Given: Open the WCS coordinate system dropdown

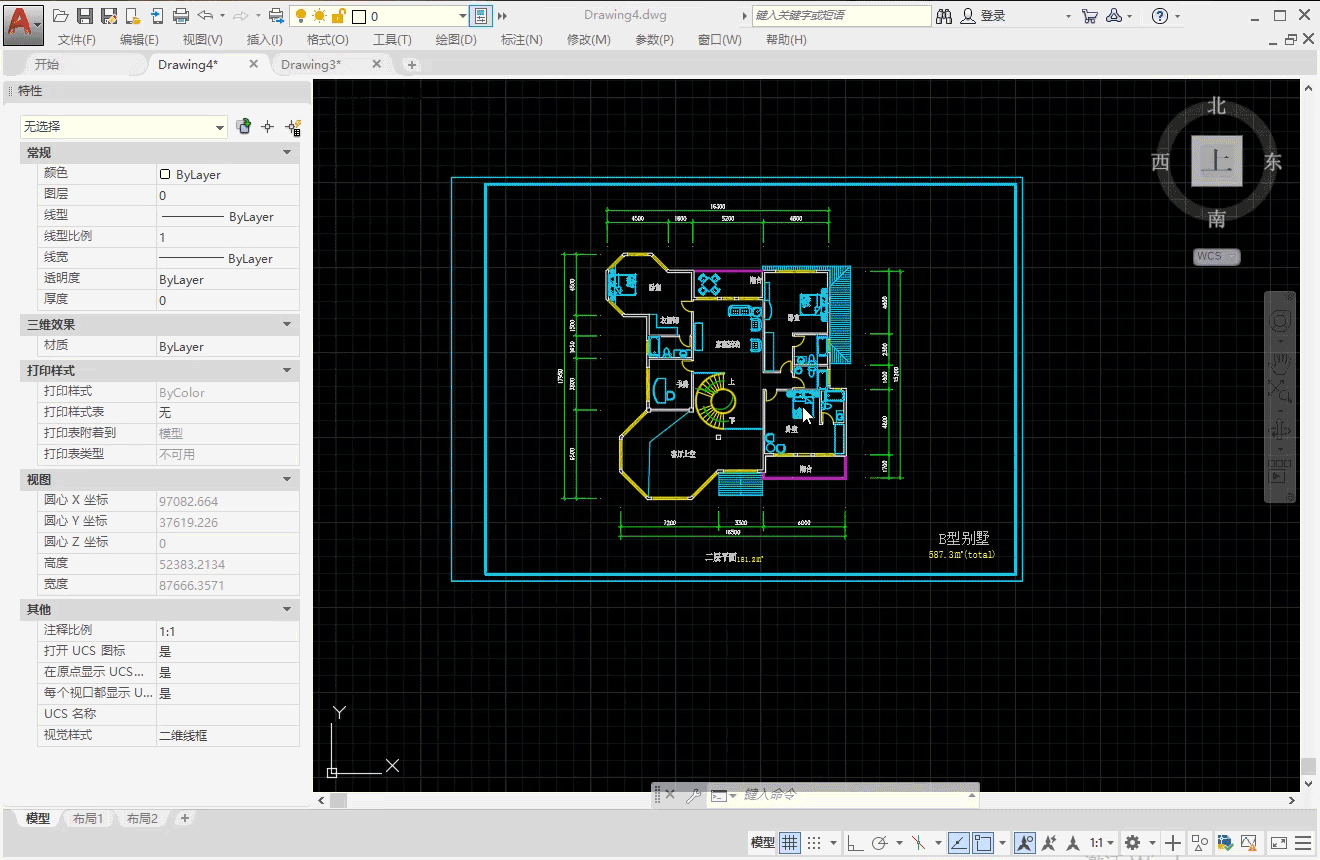Looking at the screenshot, I should 1217,257.
